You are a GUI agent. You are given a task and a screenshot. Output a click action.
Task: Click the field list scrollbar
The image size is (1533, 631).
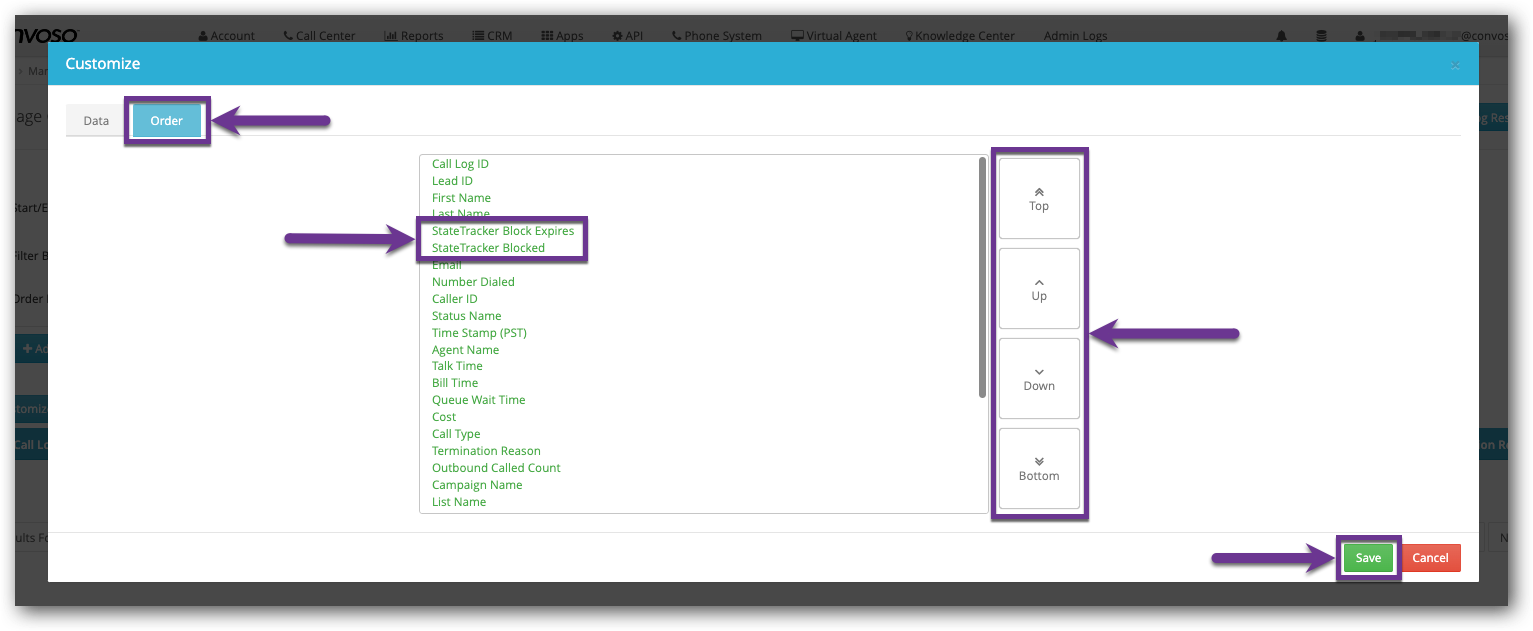[x=982, y=278]
